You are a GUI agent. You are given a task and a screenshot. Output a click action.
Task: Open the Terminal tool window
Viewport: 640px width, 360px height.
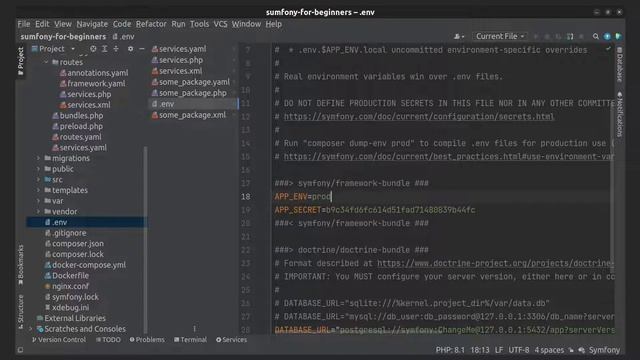pyautogui.click(x=190, y=340)
